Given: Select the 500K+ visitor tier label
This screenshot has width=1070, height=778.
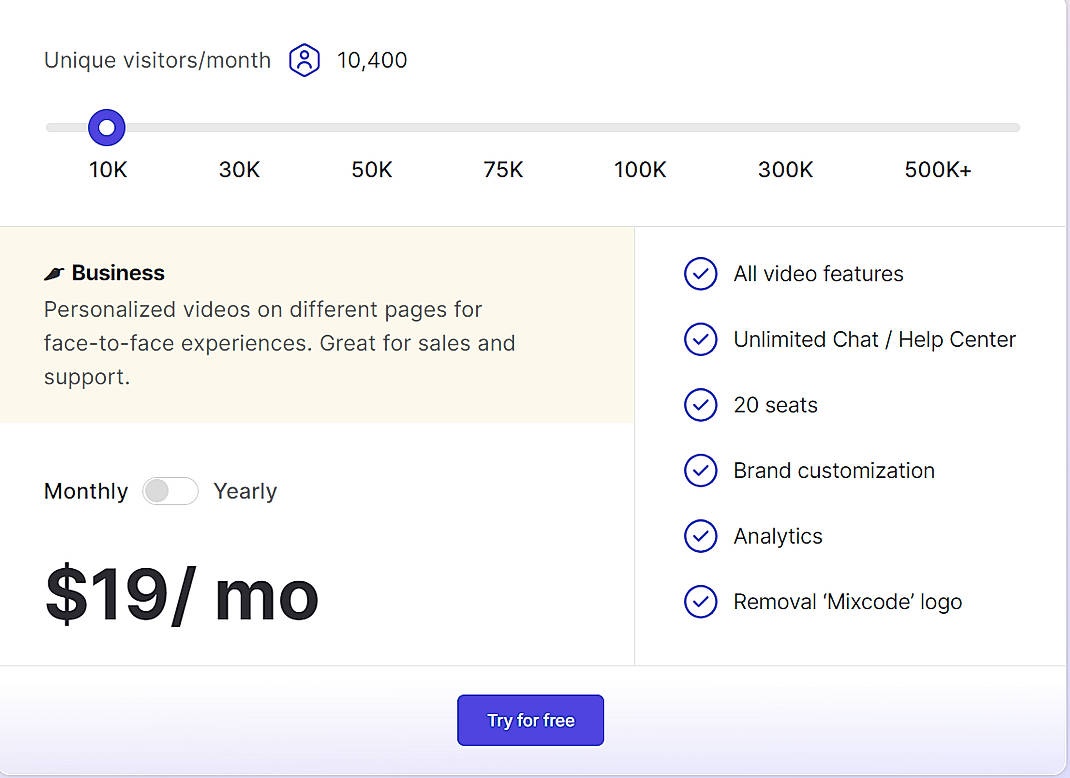Looking at the screenshot, I should [x=938, y=169].
